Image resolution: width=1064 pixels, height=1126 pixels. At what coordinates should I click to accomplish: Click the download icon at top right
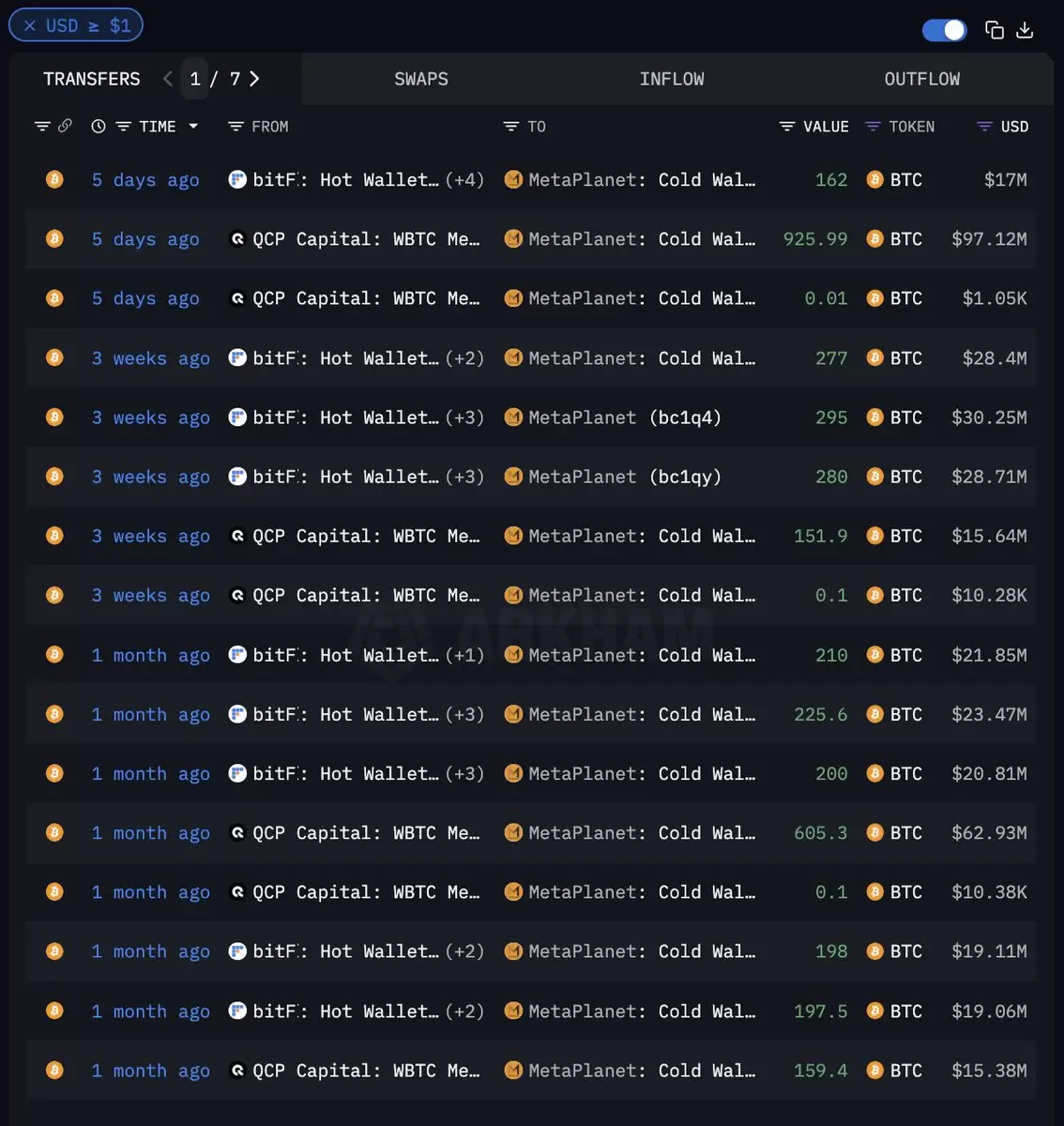(x=1025, y=30)
